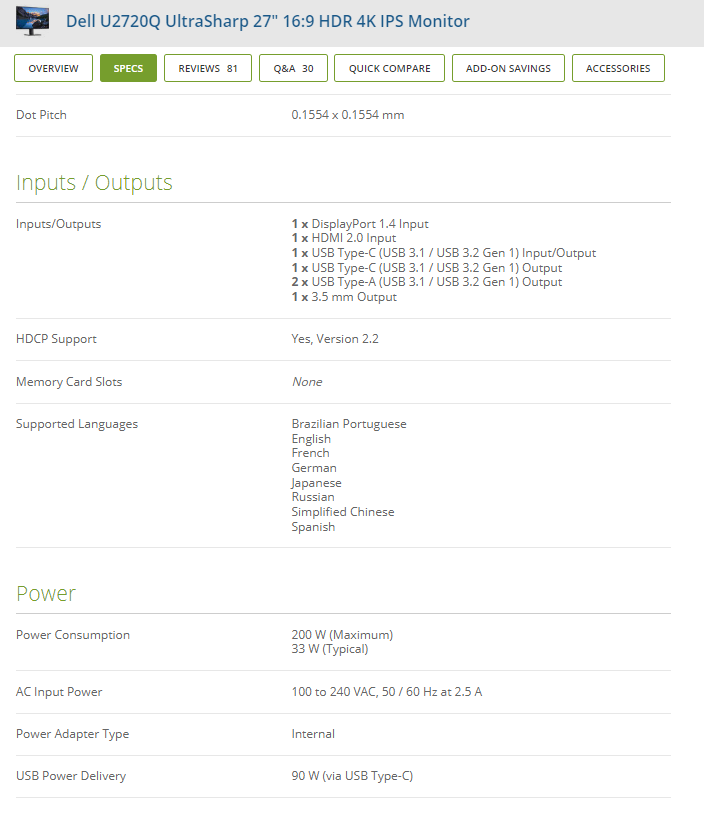
Task: Click the 0.1554 x 0.1554 mm value
Action: pos(348,115)
